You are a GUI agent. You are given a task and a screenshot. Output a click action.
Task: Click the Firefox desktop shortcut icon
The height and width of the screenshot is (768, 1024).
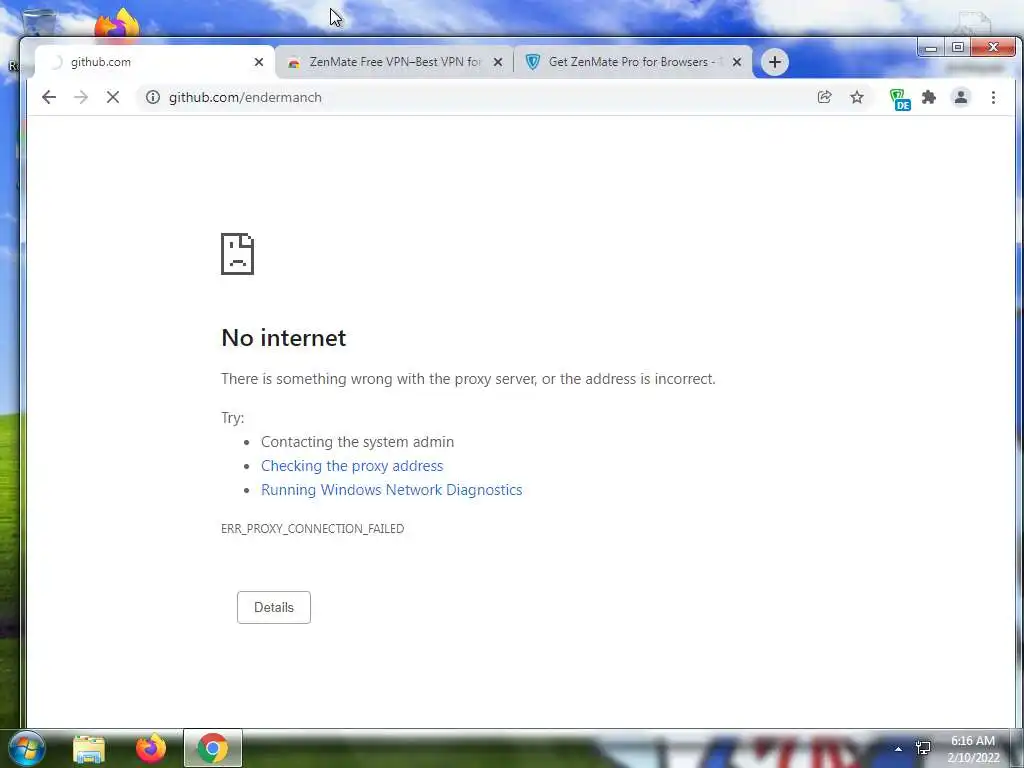[116, 25]
